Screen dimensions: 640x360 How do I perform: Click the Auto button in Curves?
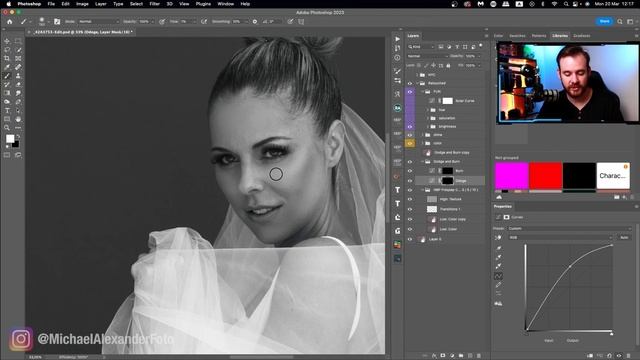click(x=624, y=238)
